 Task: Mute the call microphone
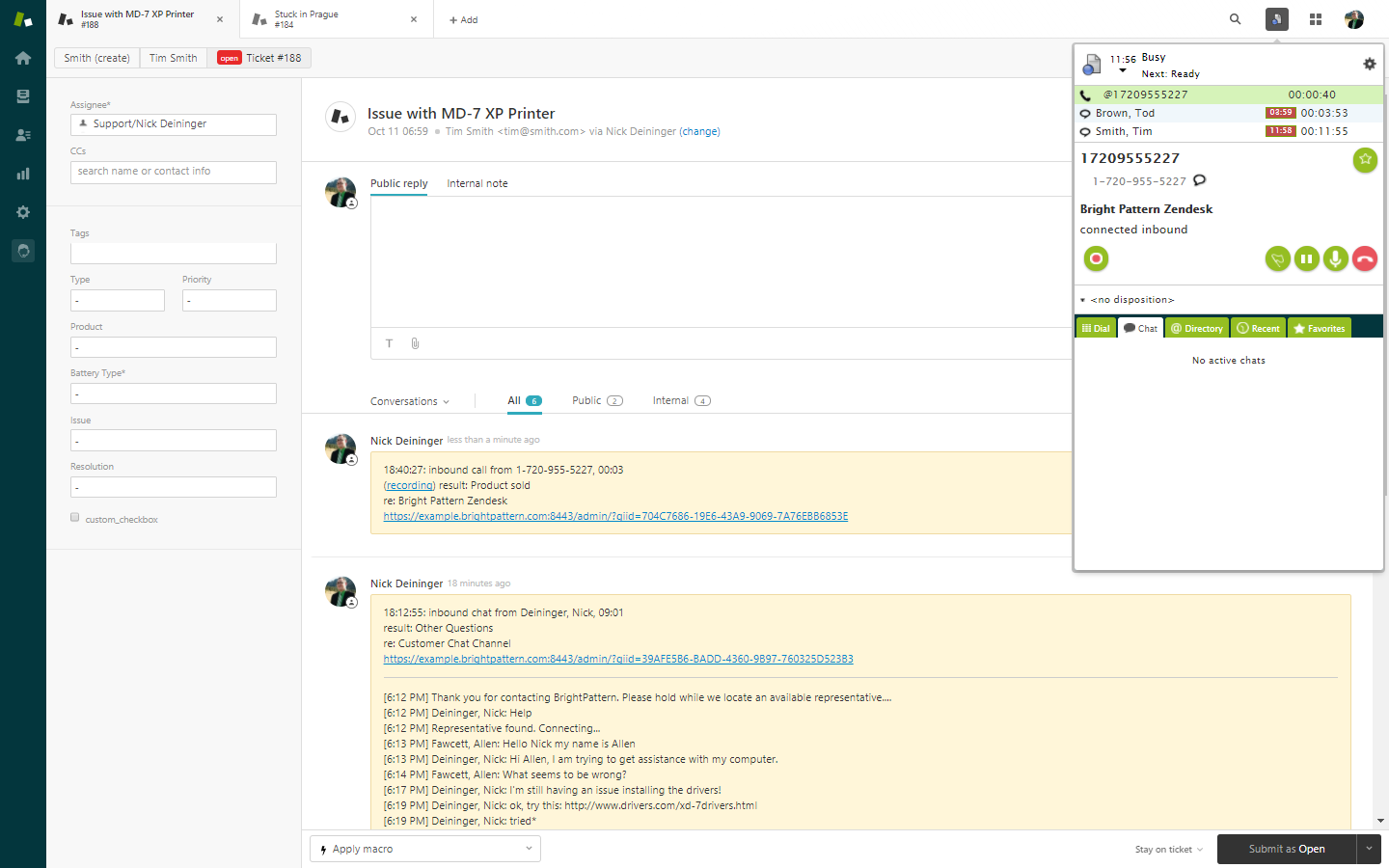click(1336, 258)
